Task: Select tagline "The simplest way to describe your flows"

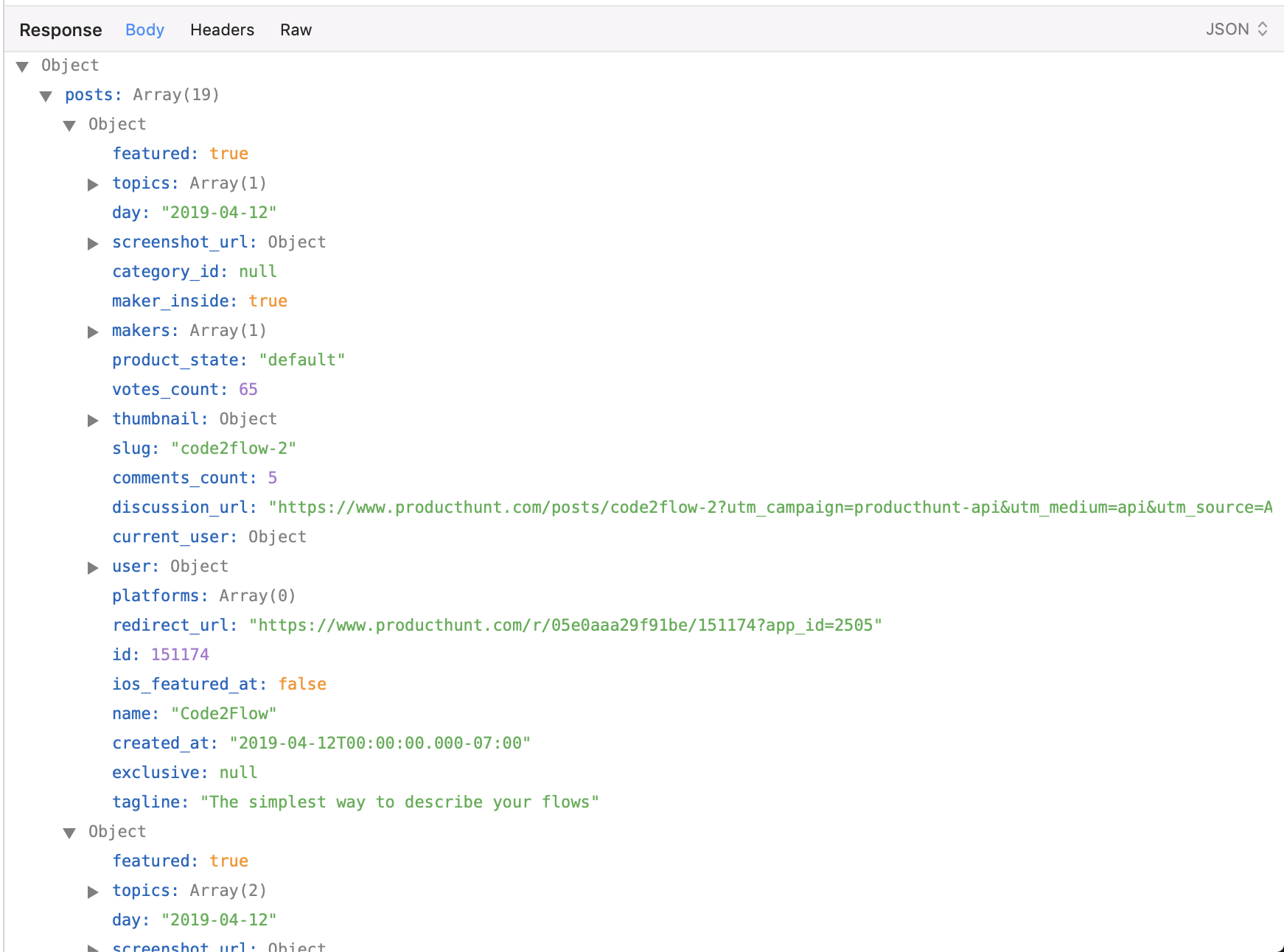Action: click(399, 802)
